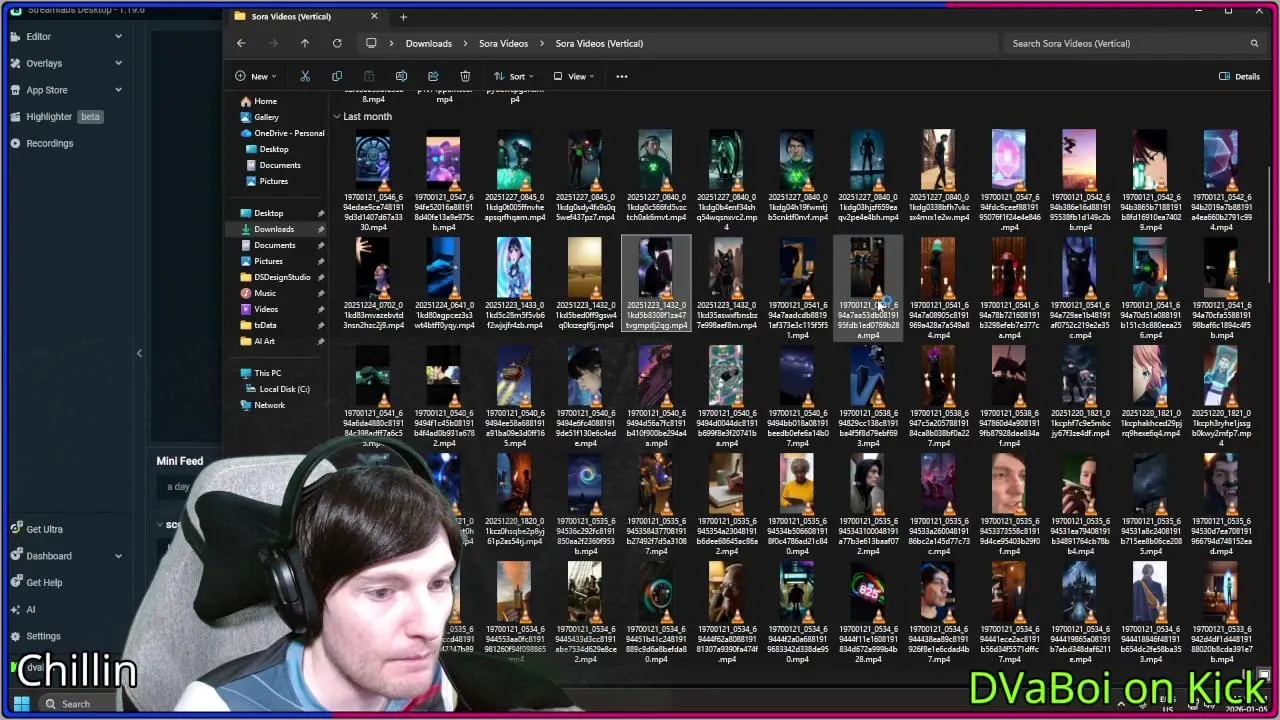Viewport: 1280px width, 720px height.
Task: Click the Copy icon in Explorer toolbar
Action: 337,76
